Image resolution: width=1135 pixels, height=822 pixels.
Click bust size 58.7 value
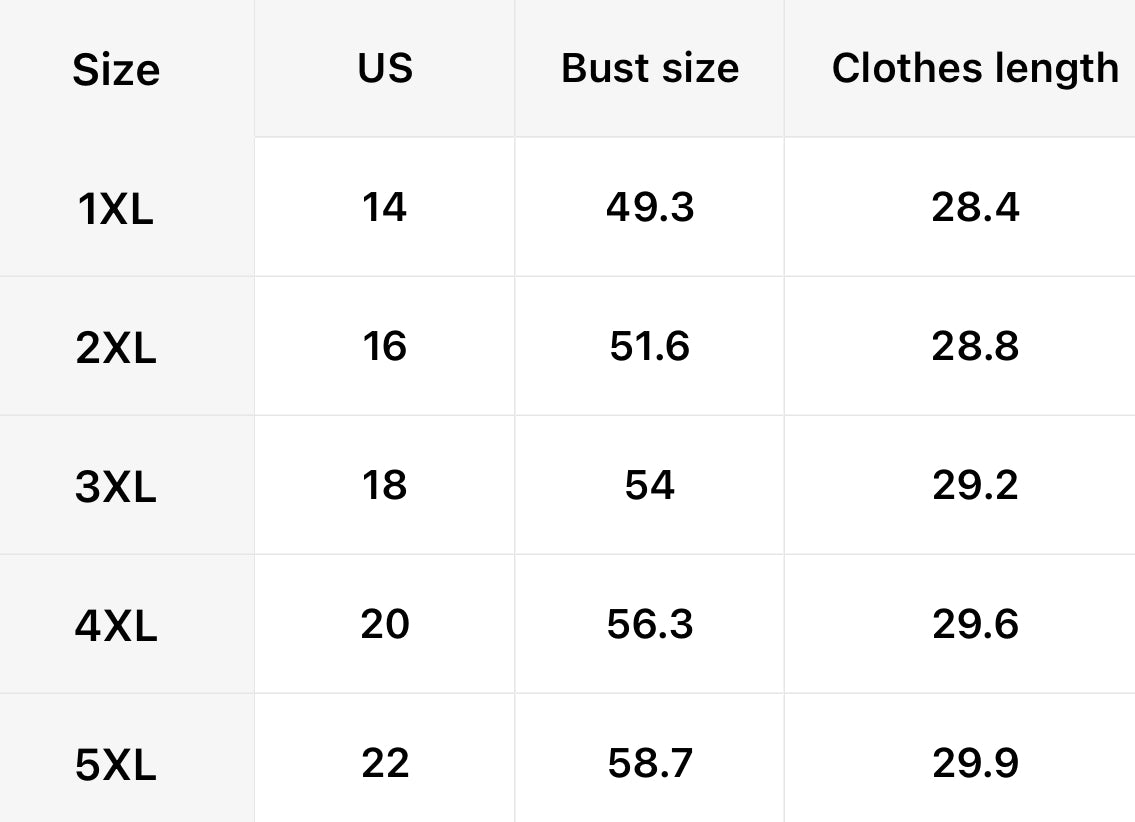point(650,763)
